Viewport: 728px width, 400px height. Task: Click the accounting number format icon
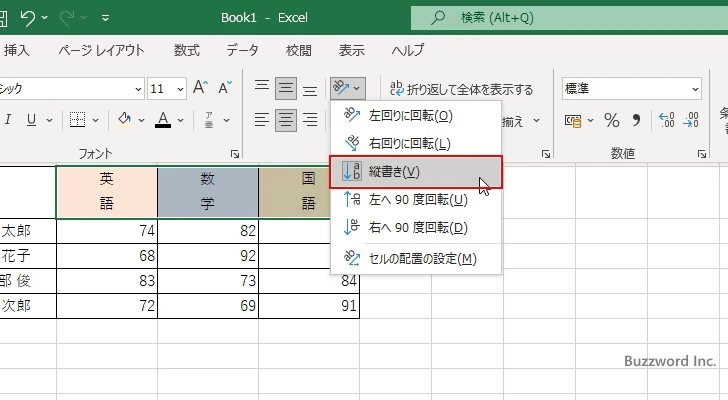573,121
